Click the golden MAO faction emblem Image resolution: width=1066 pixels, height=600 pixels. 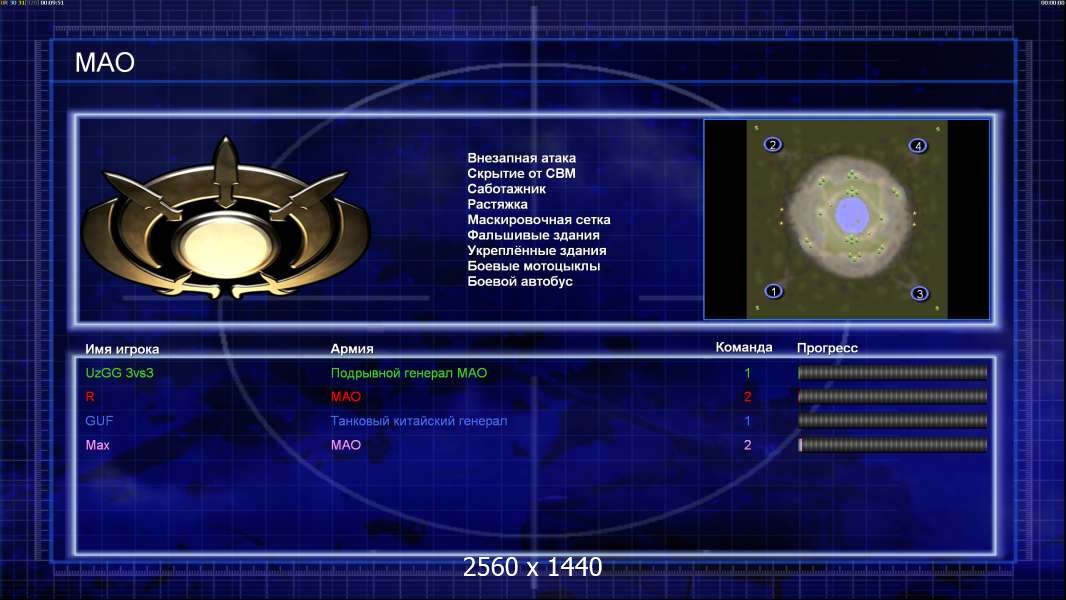(226, 218)
